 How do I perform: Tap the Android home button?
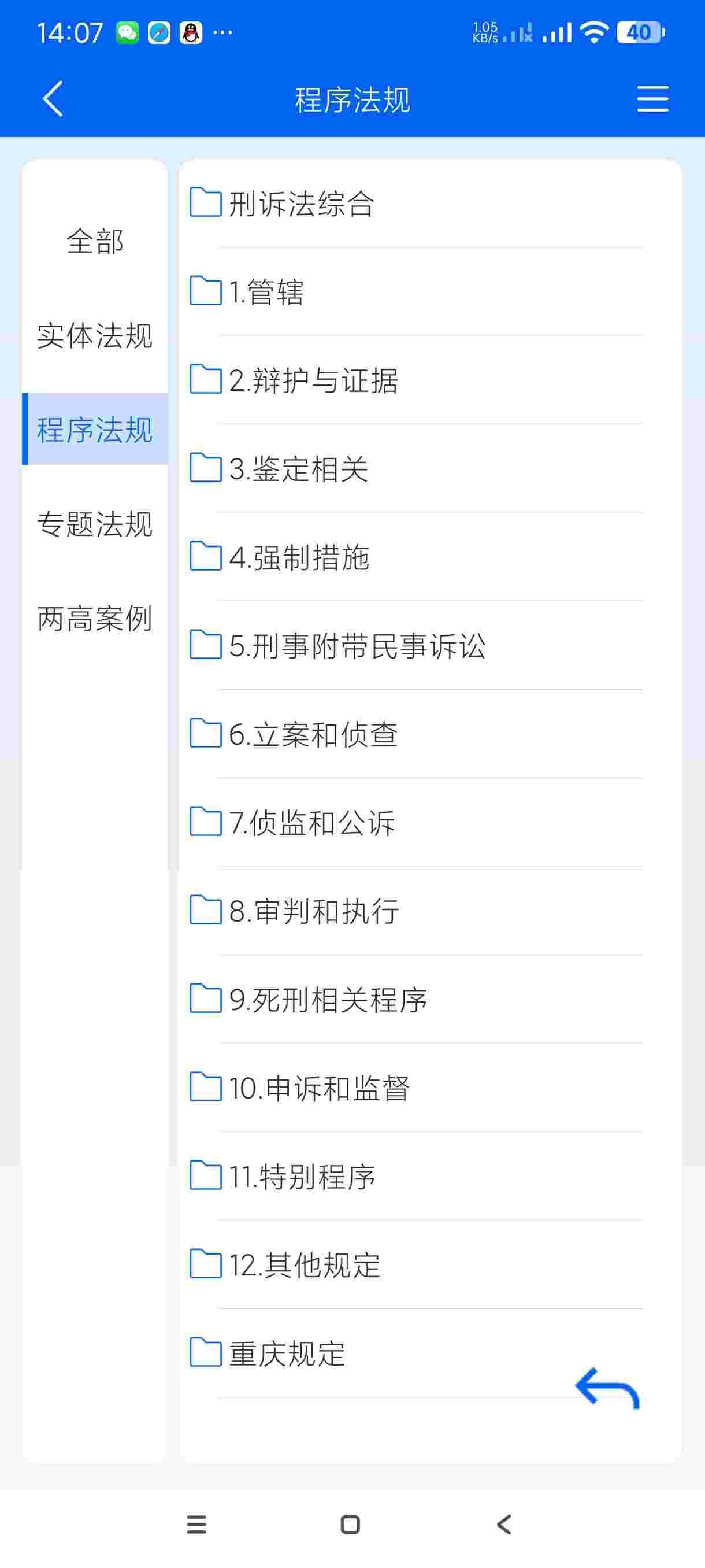click(x=350, y=1525)
